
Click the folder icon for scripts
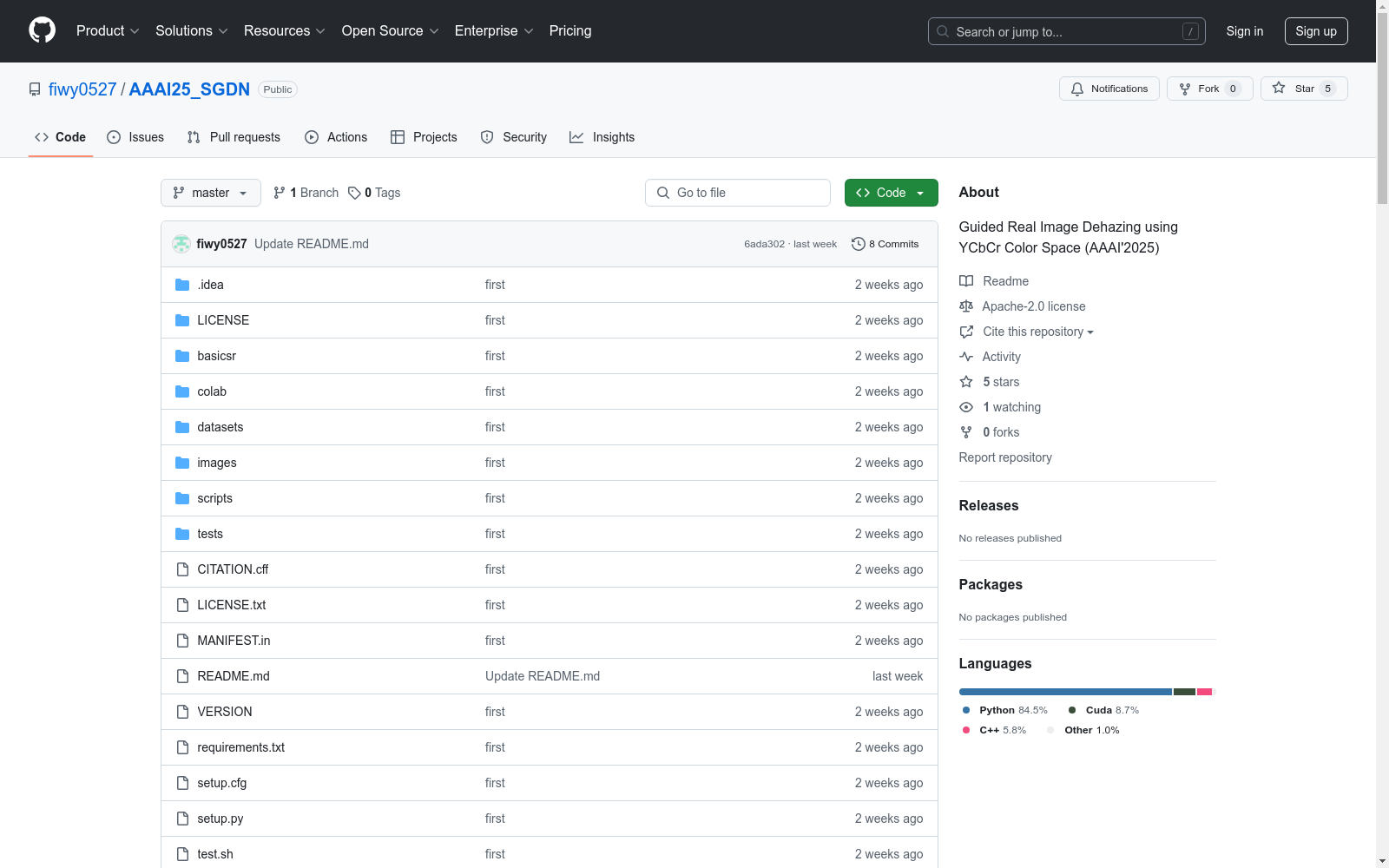point(182,498)
